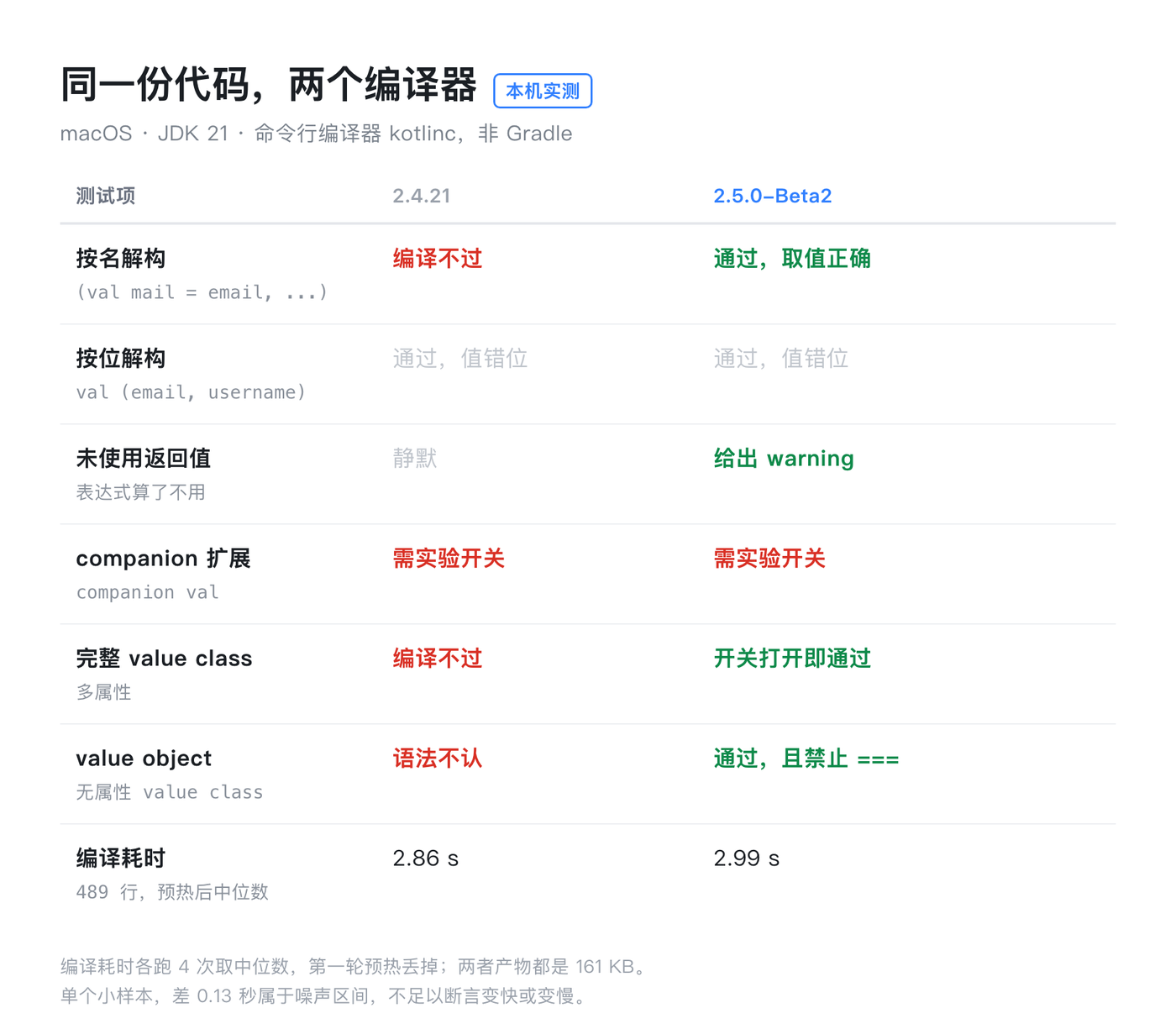This screenshot has height=1029, width=1176.
Task: Click the 语法不认 cell
Action: [x=438, y=759]
